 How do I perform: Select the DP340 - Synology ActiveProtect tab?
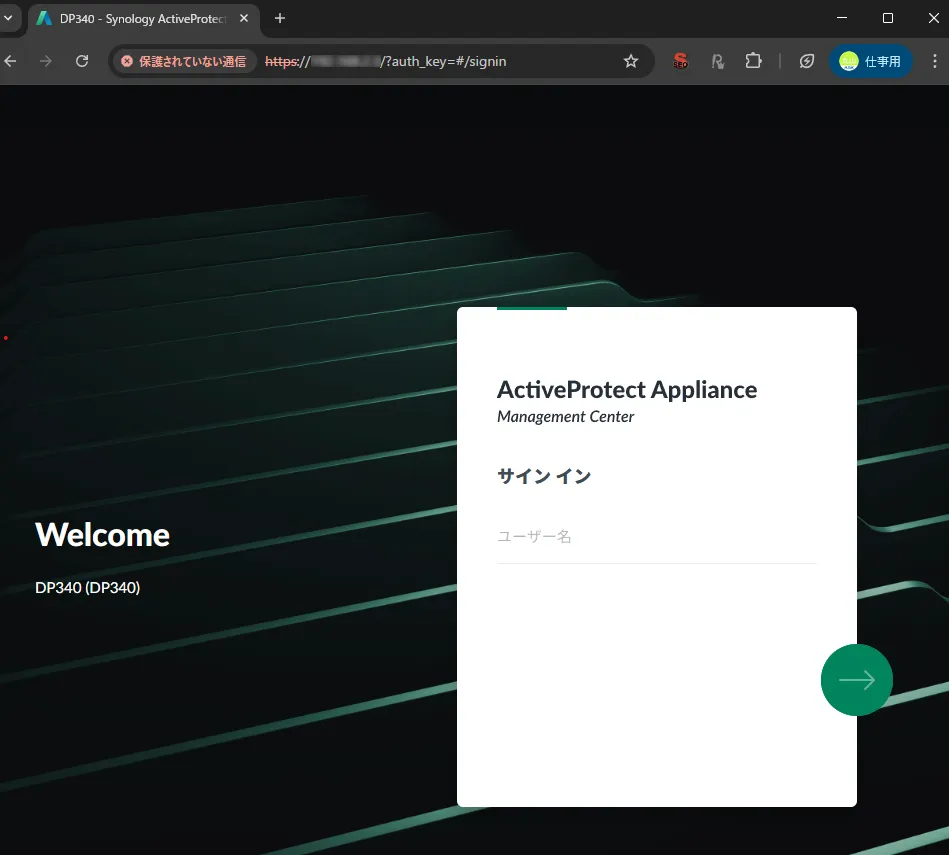tap(143, 19)
